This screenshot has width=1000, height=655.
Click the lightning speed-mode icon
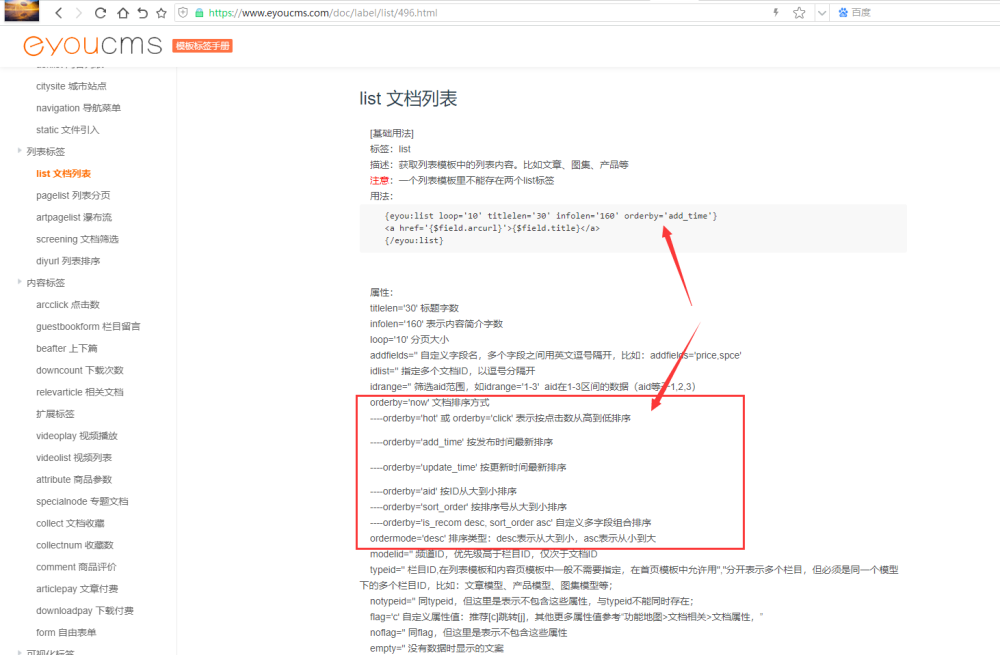click(776, 12)
